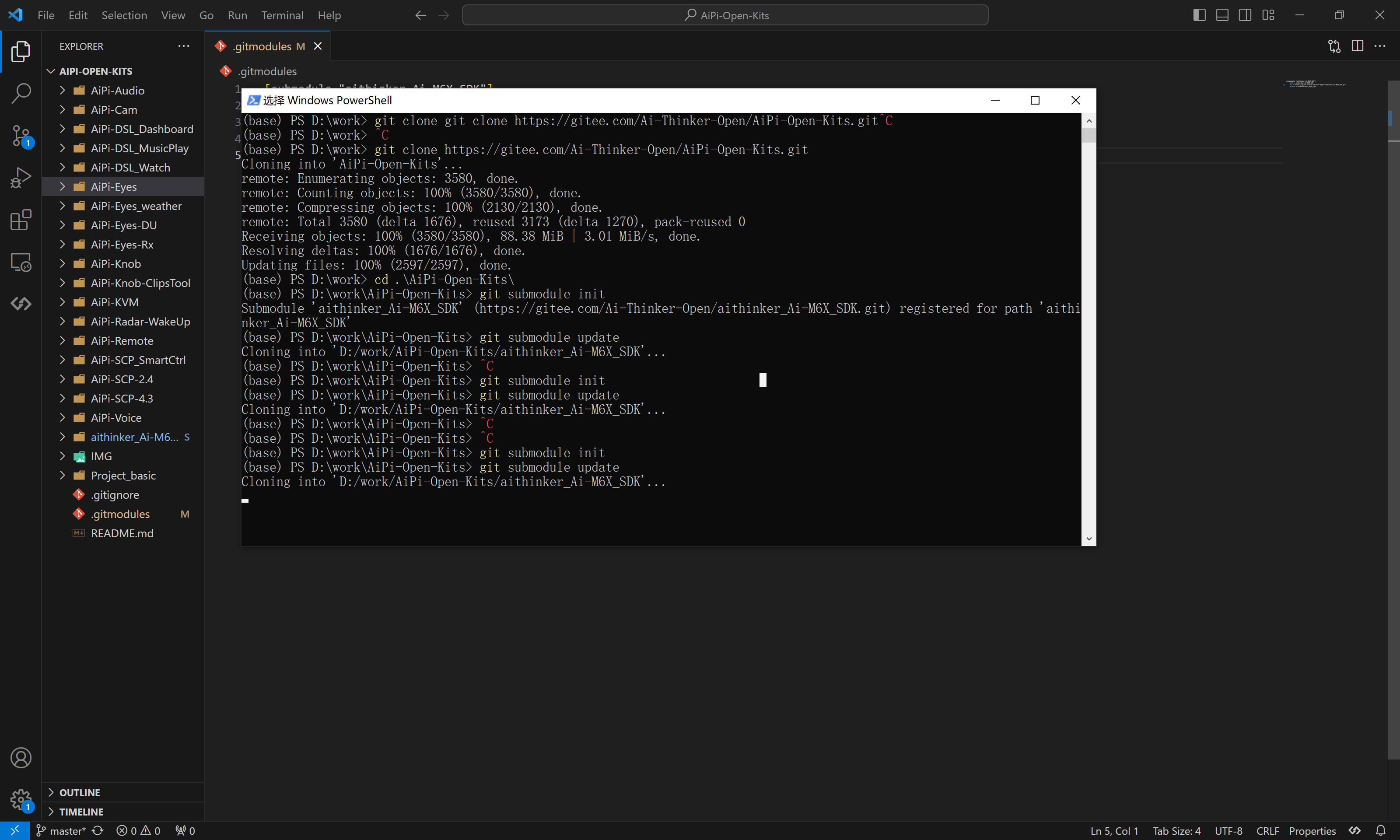
Task: Click the VS Code logo icon
Action: click(x=15, y=15)
